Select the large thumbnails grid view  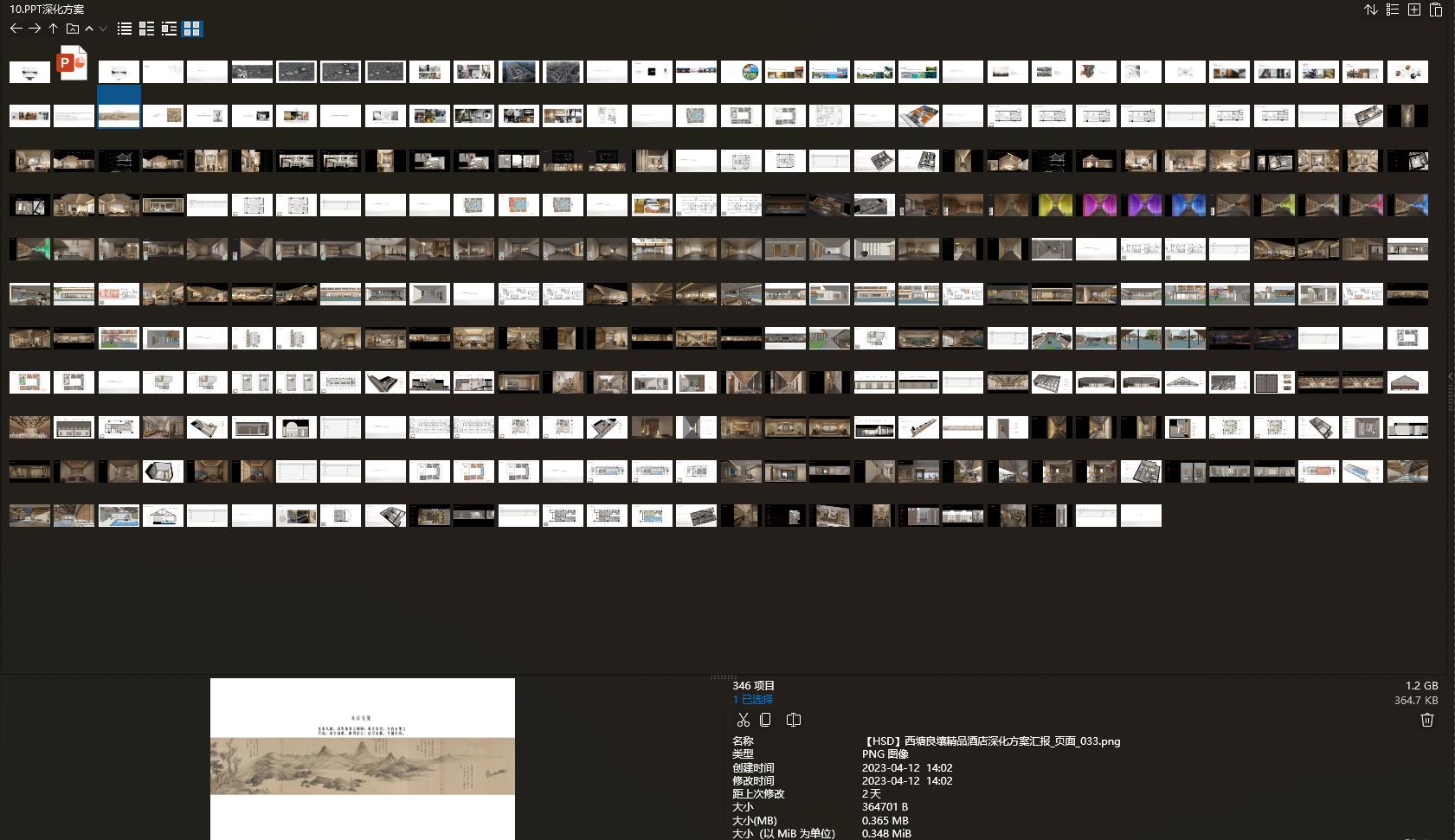[191, 29]
